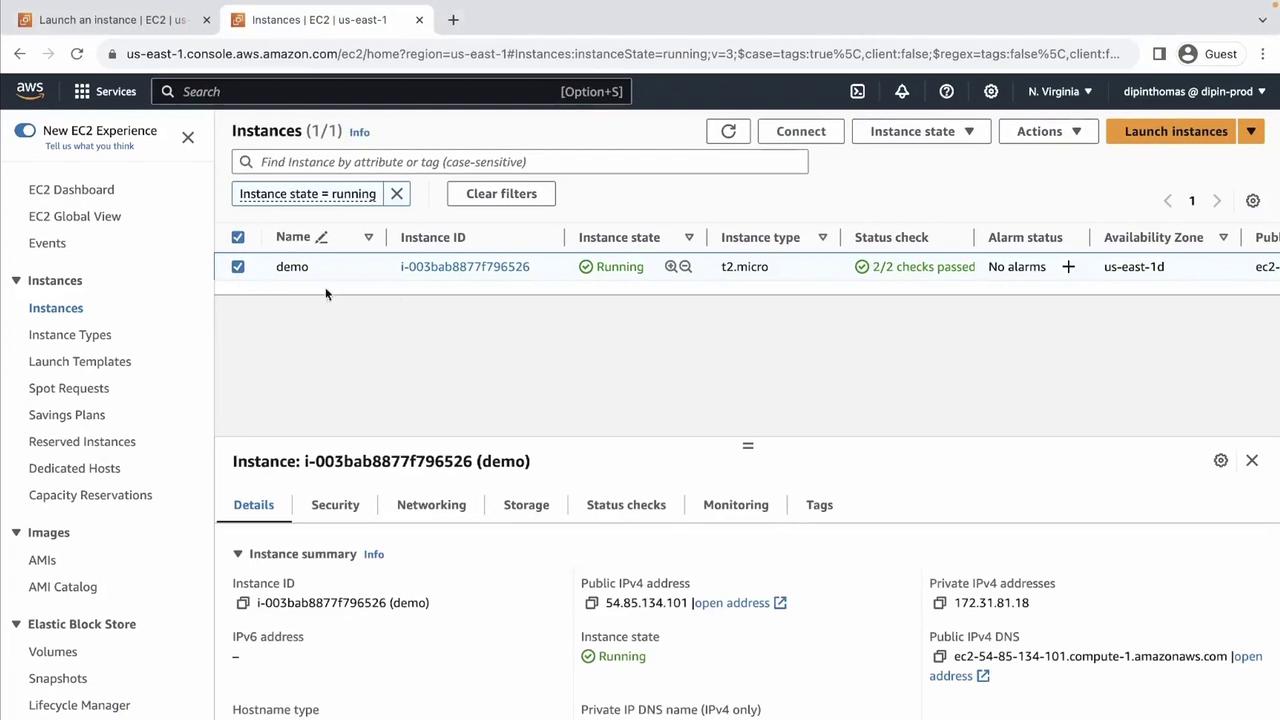Open the Tags tab

819,505
